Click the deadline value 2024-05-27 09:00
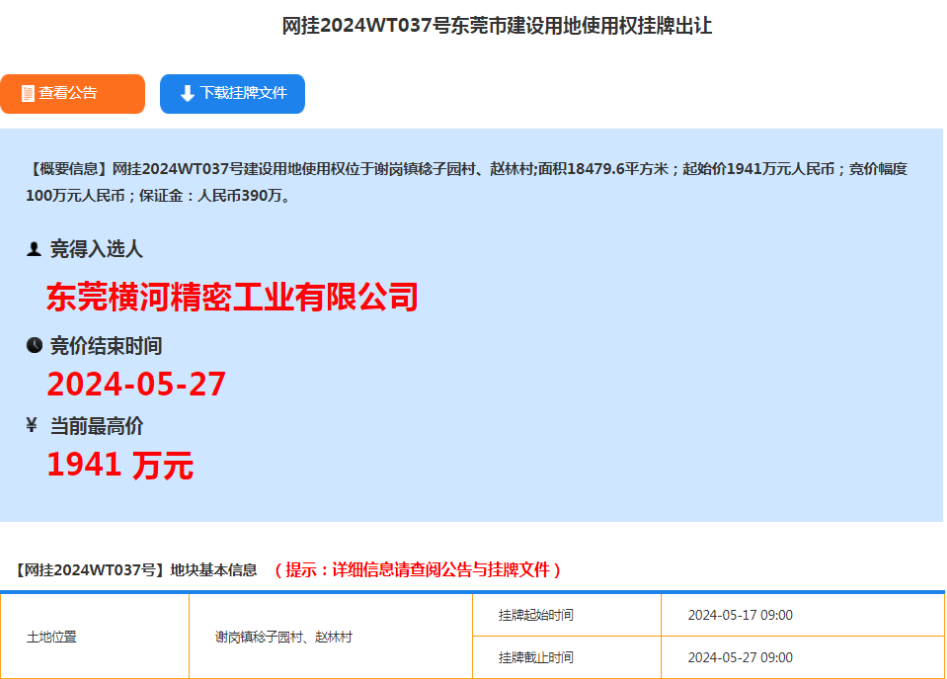Screen dimensions: 947x679 click(740, 657)
